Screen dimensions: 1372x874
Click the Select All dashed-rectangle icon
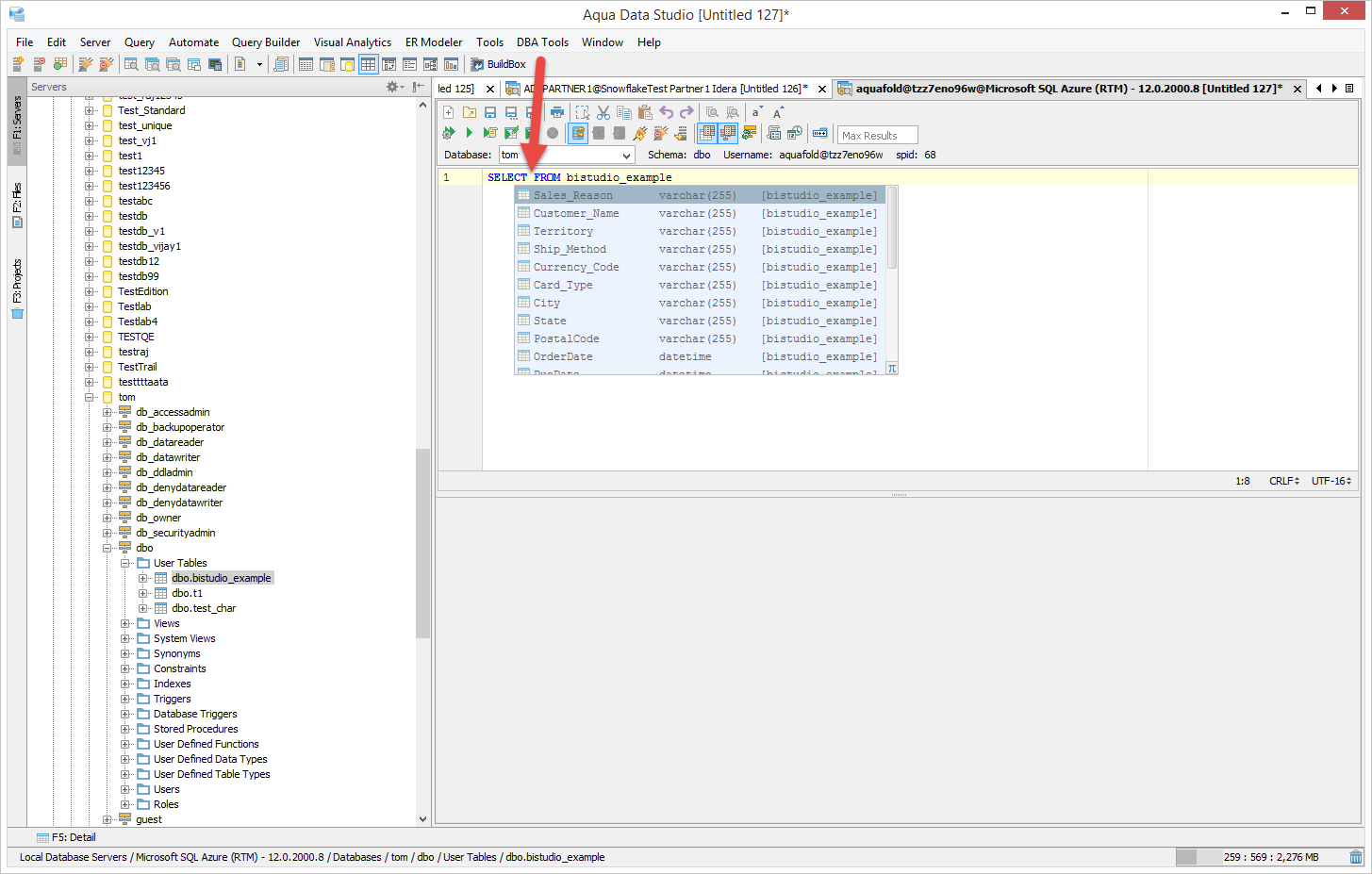pos(583,112)
